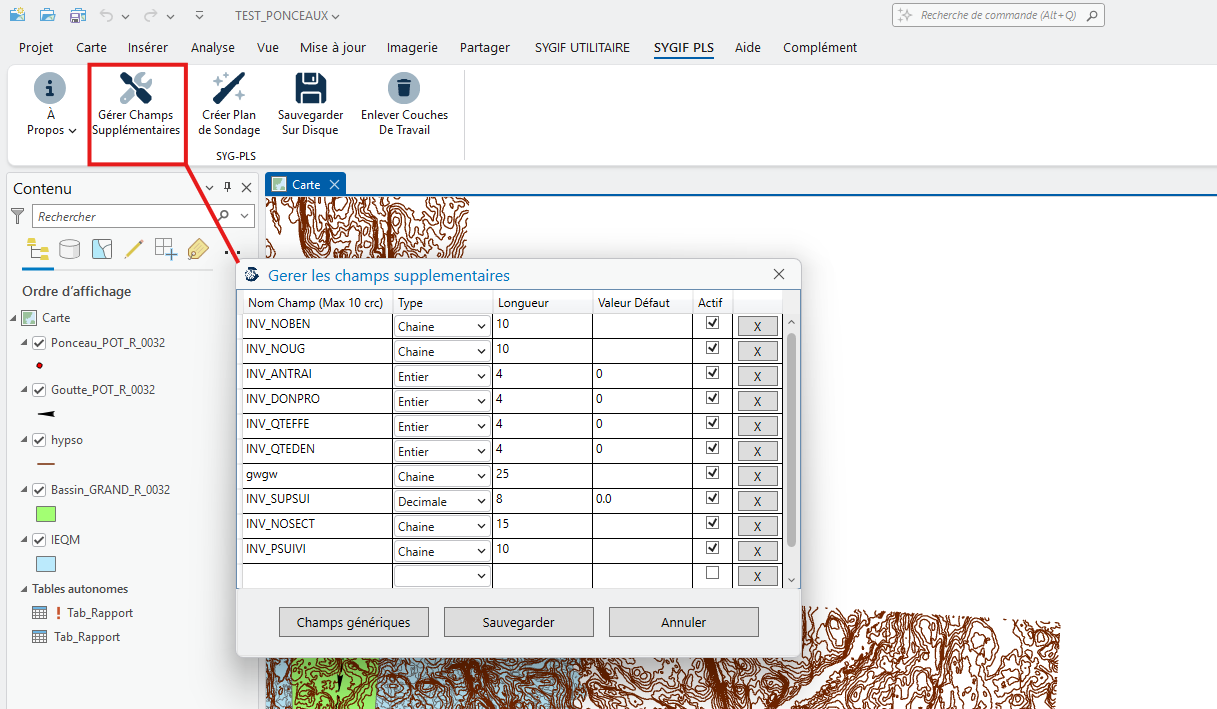Click Enlever Couches De Travail trash icon
This screenshot has height=709, width=1217.
click(404, 89)
